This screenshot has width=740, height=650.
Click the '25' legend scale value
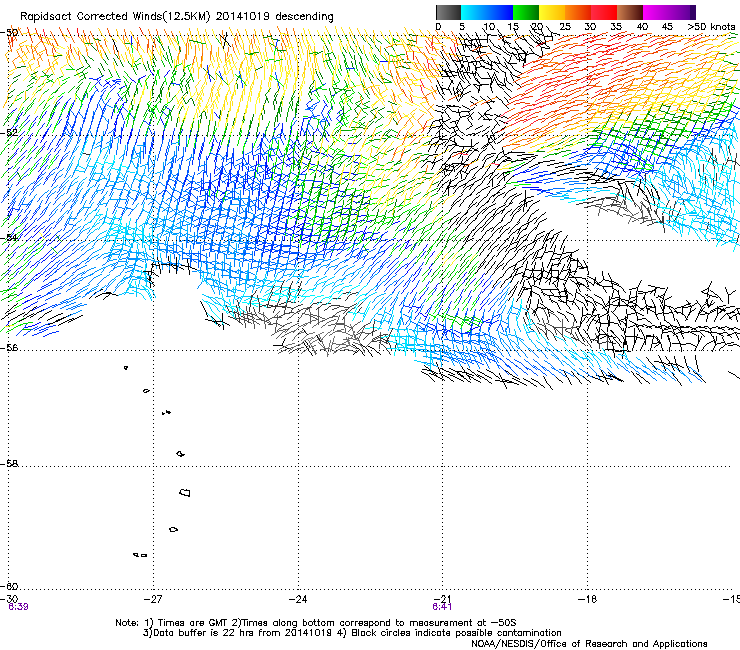pyautogui.click(x=565, y=27)
